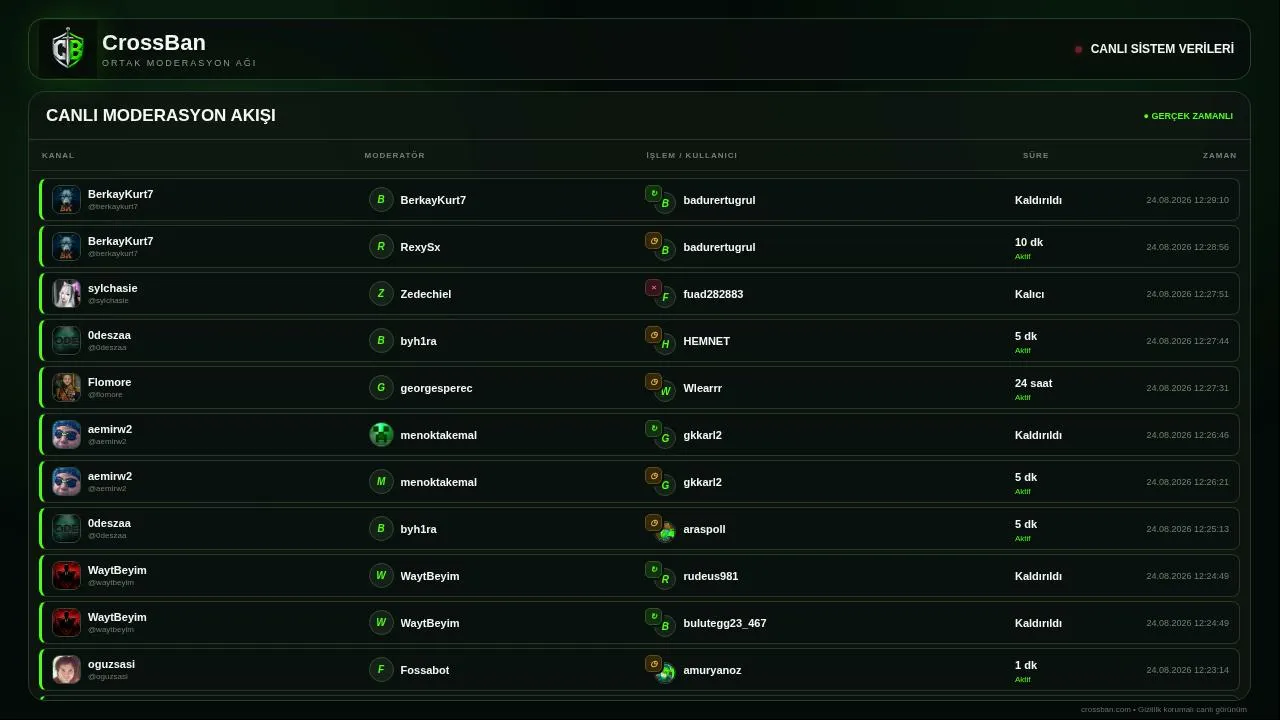Click the ZAMAN column header
Viewport: 1280px width, 720px height.
coord(1219,155)
